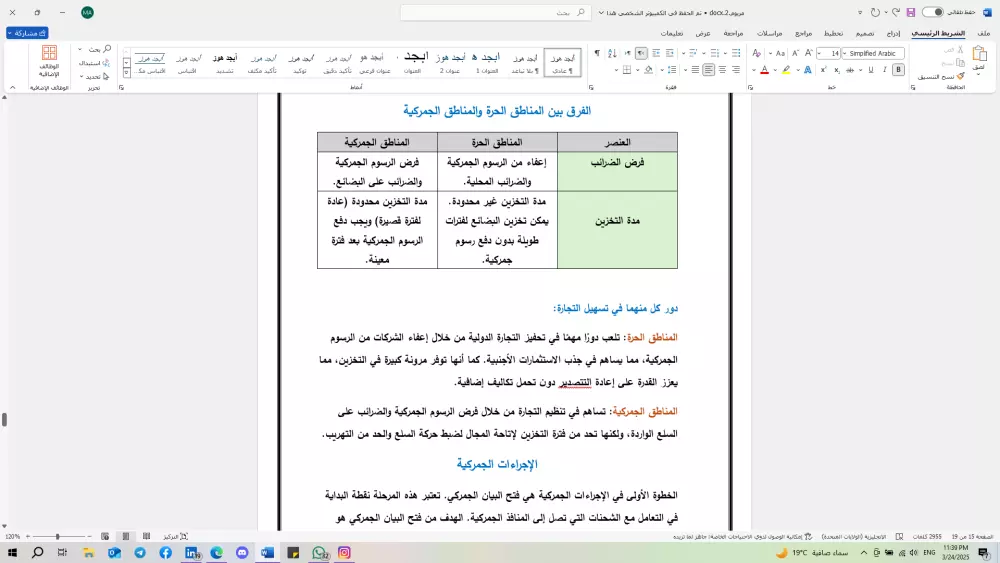
Task: Toggle Underline formatting button
Action: (871, 70)
